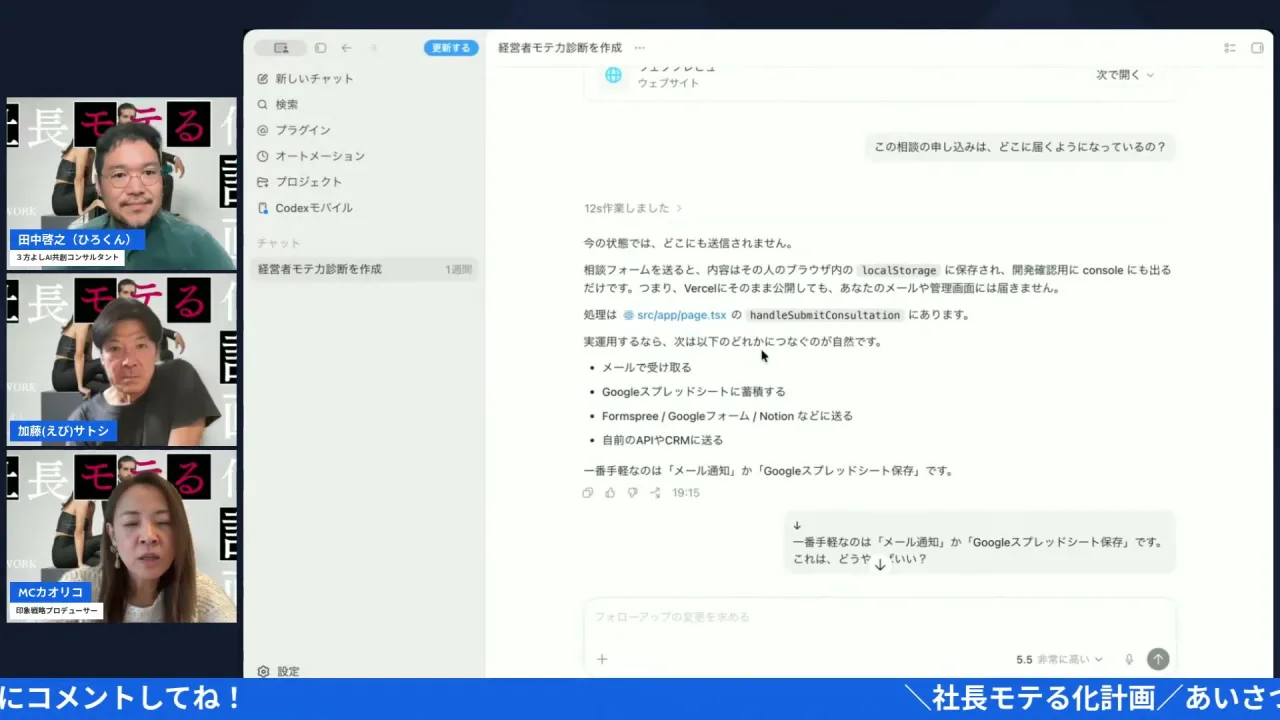This screenshot has width=1280, height=720.
Task: Click the magnifier icon beside 検索
Action: (263, 104)
